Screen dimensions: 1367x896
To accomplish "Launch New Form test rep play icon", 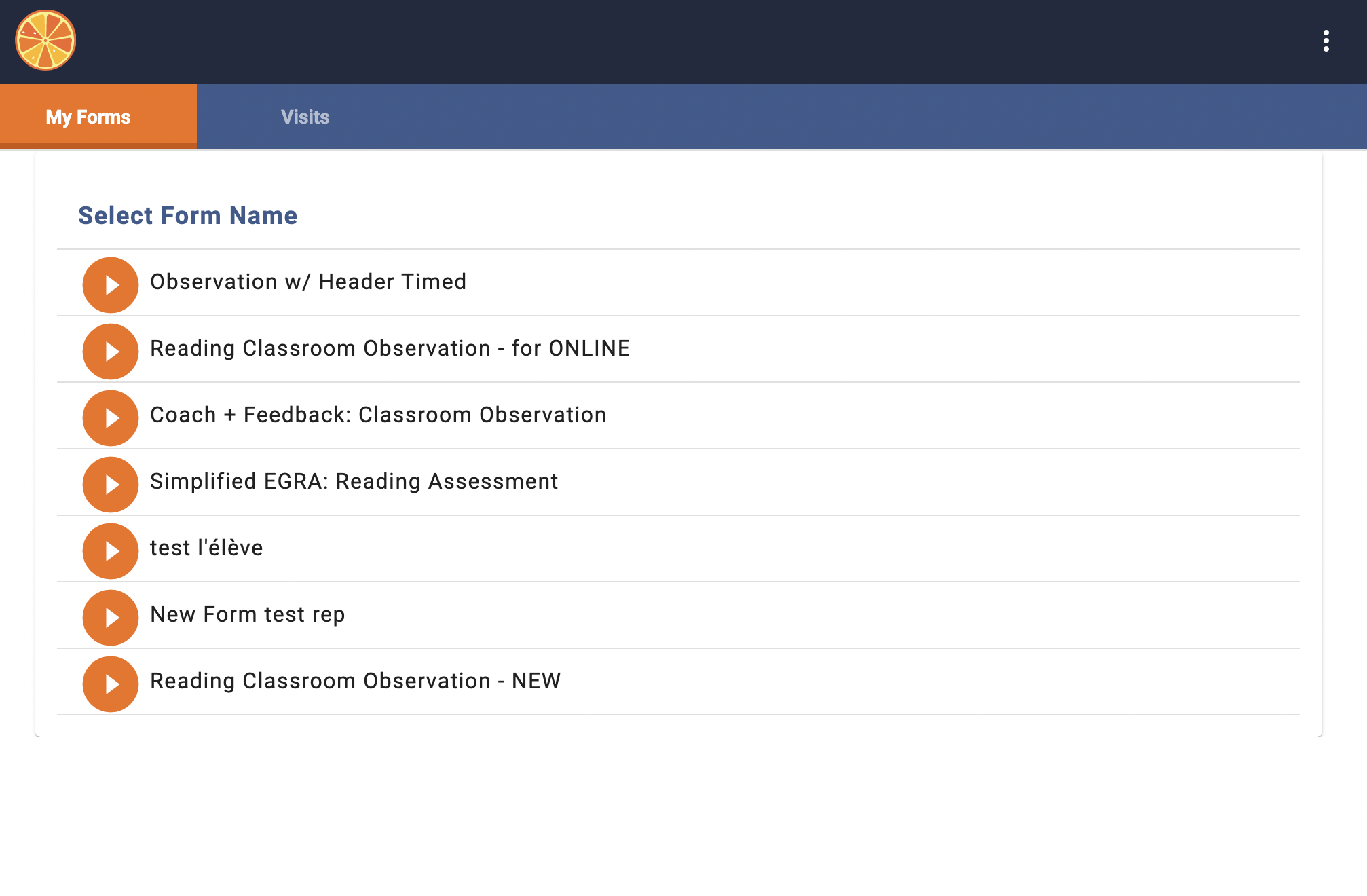I will [111, 618].
